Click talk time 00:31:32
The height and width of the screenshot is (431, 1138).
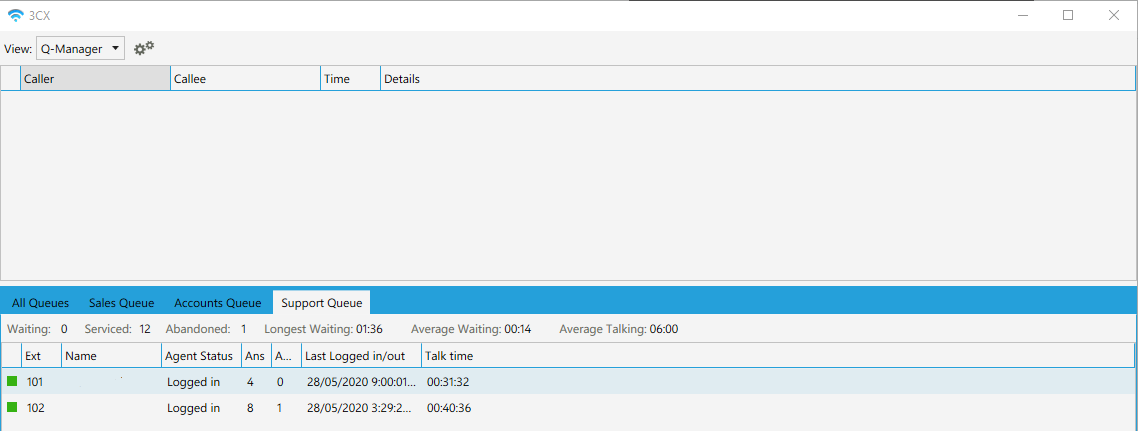click(449, 382)
